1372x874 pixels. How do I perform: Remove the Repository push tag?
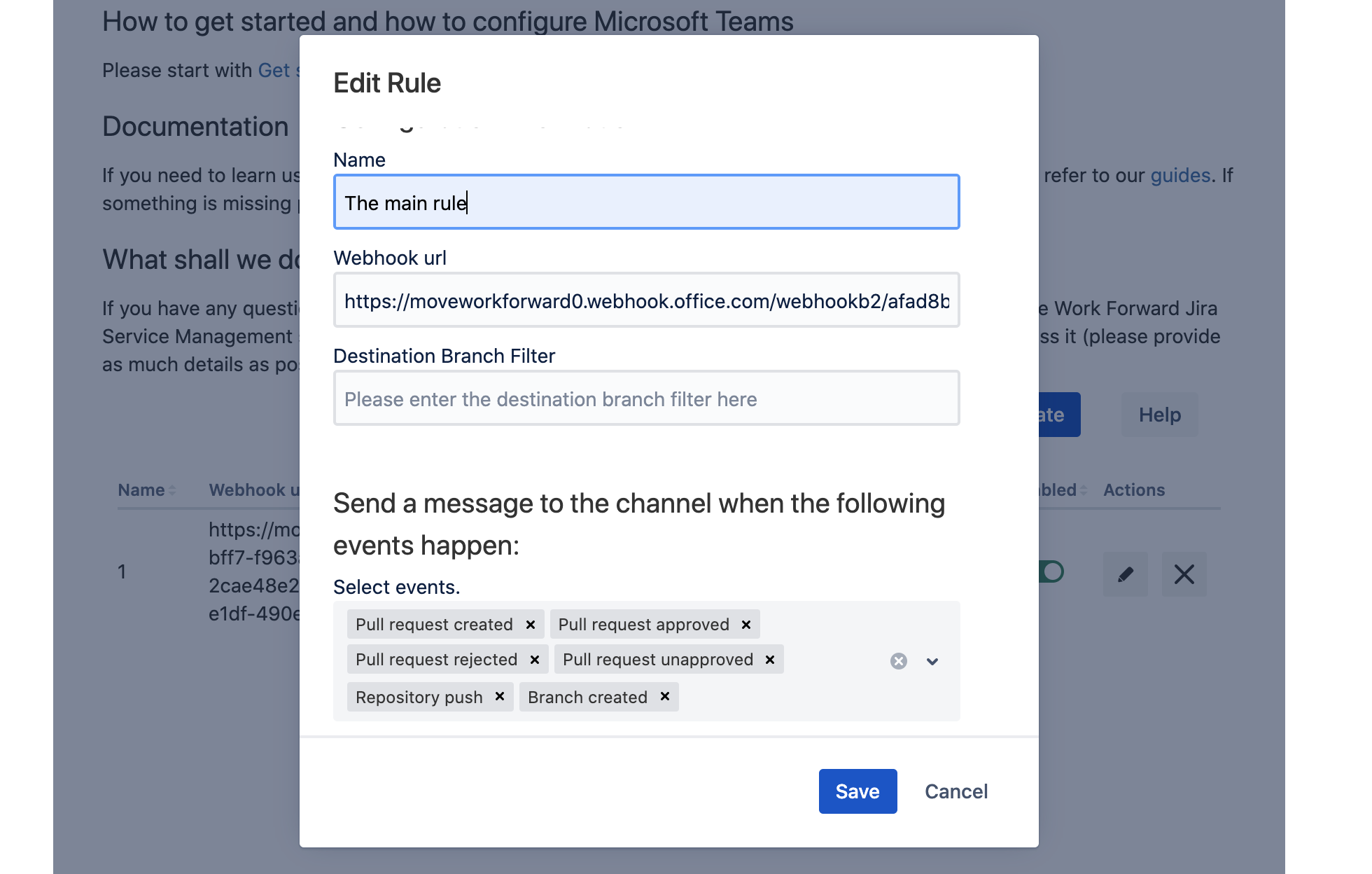tap(500, 697)
